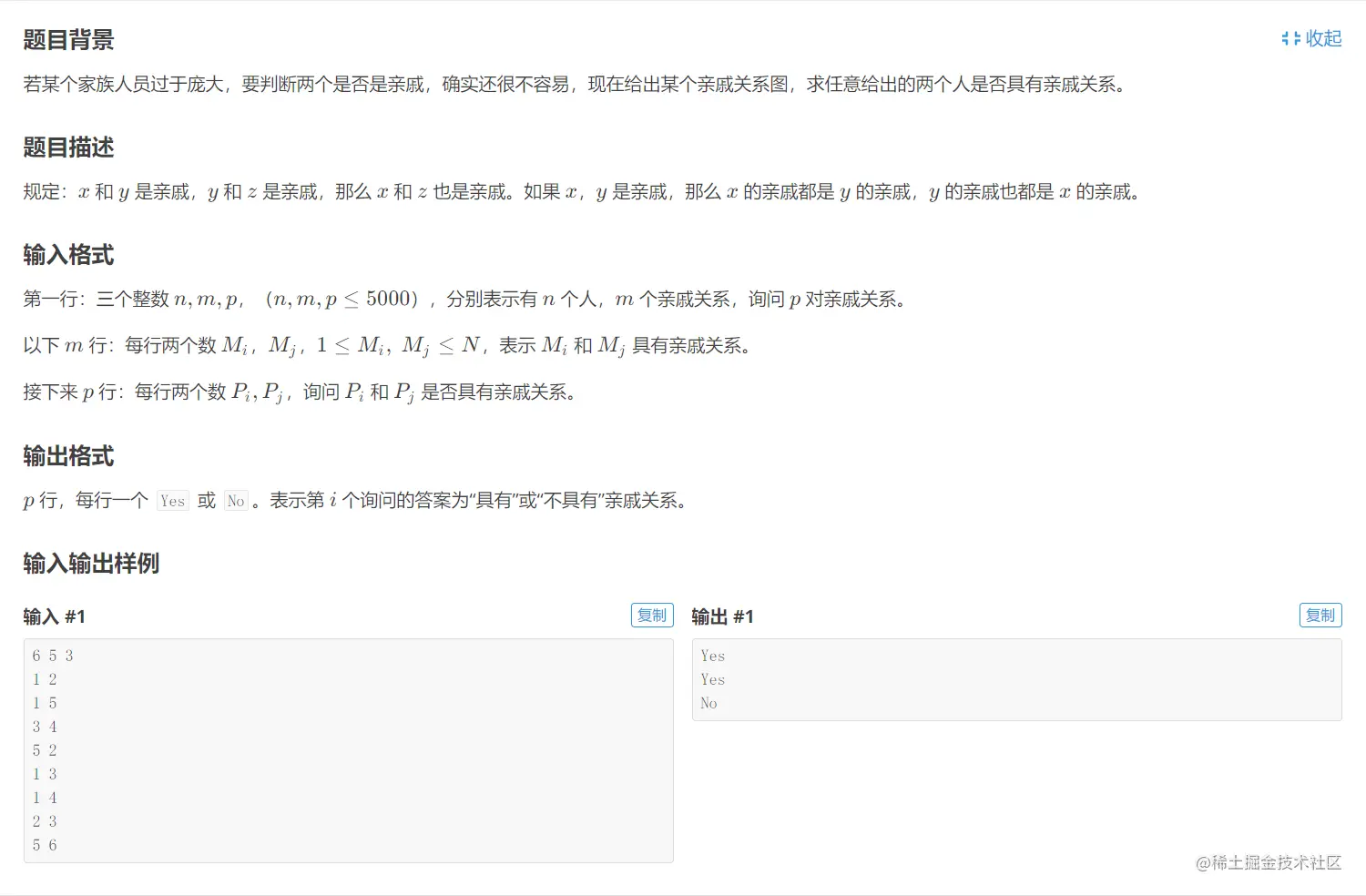Click the inline No code tag
The height and width of the screenshot is (896, 1366).
tap(235, 501)
